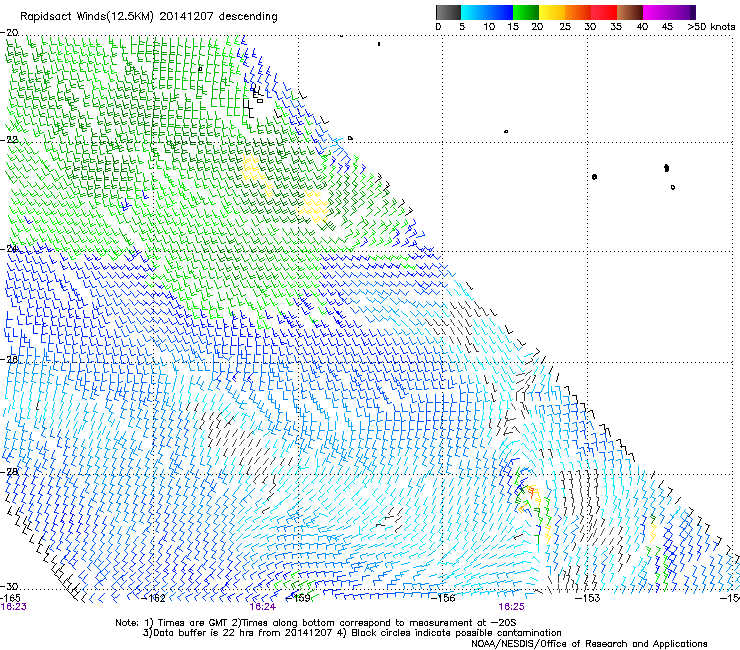Click the '>50 knots' legend label
The width and height of the screenshot is (740, 650).
click(711, 27)
